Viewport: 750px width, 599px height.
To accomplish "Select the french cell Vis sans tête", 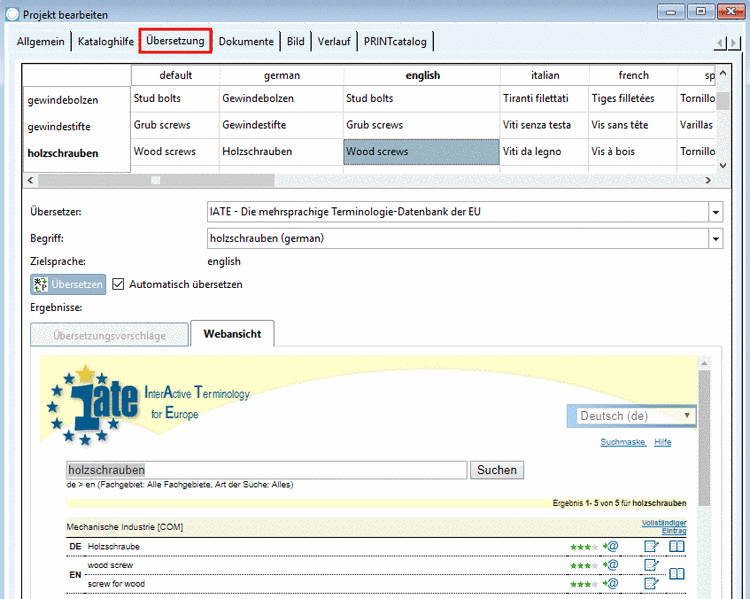I will point(633,125).
